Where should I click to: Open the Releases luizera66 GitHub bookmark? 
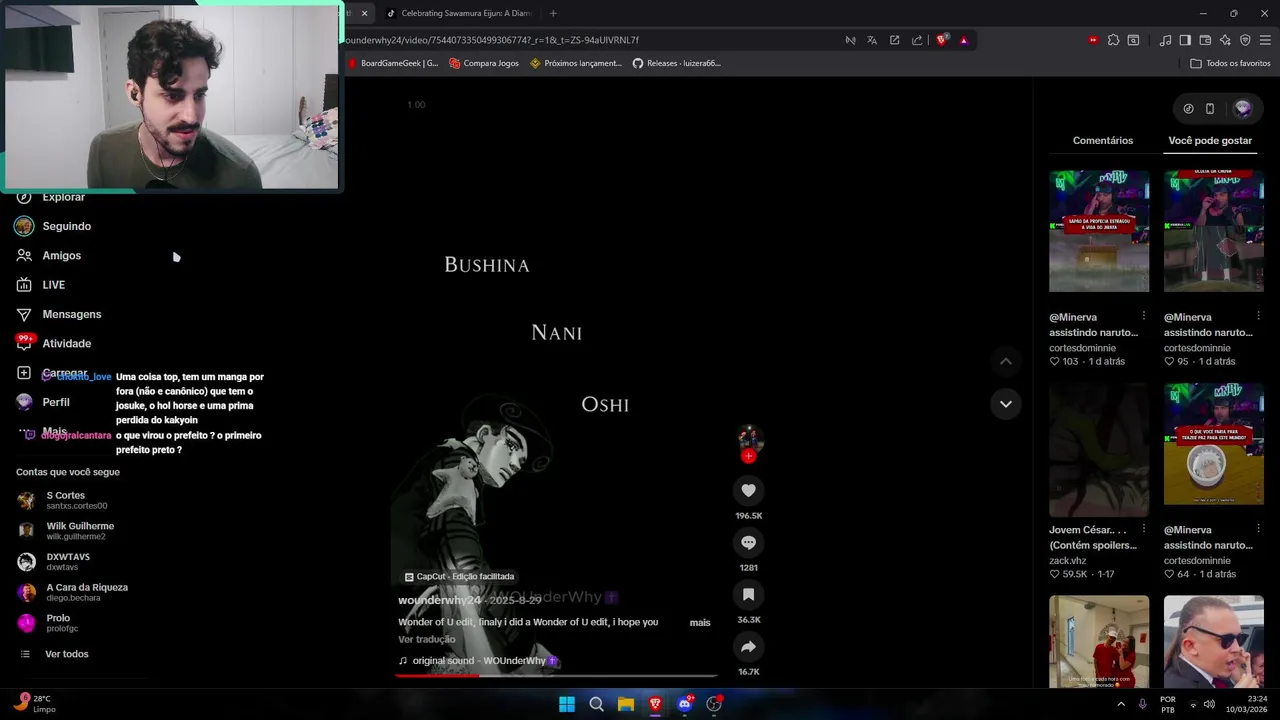(x=677, y=63)
